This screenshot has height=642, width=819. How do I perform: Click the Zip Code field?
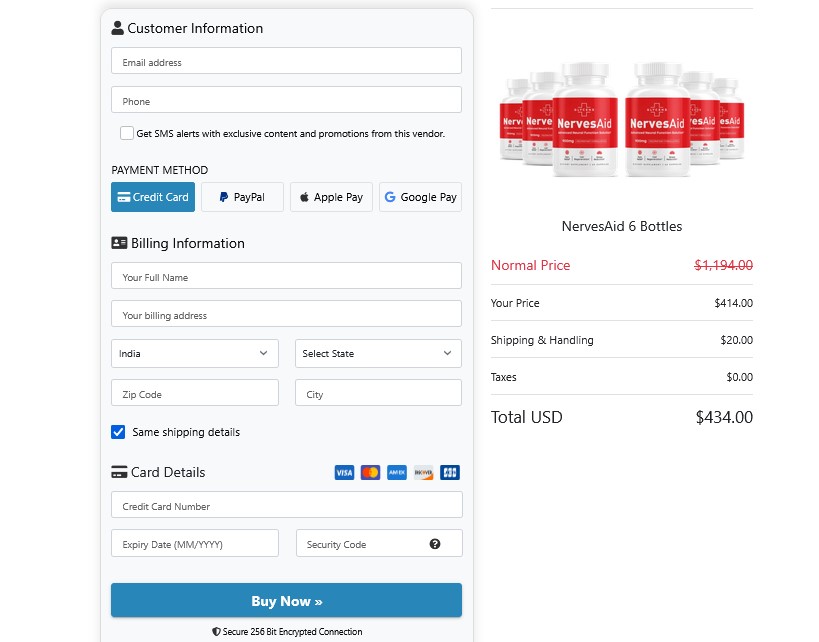(x=195, y=392)
